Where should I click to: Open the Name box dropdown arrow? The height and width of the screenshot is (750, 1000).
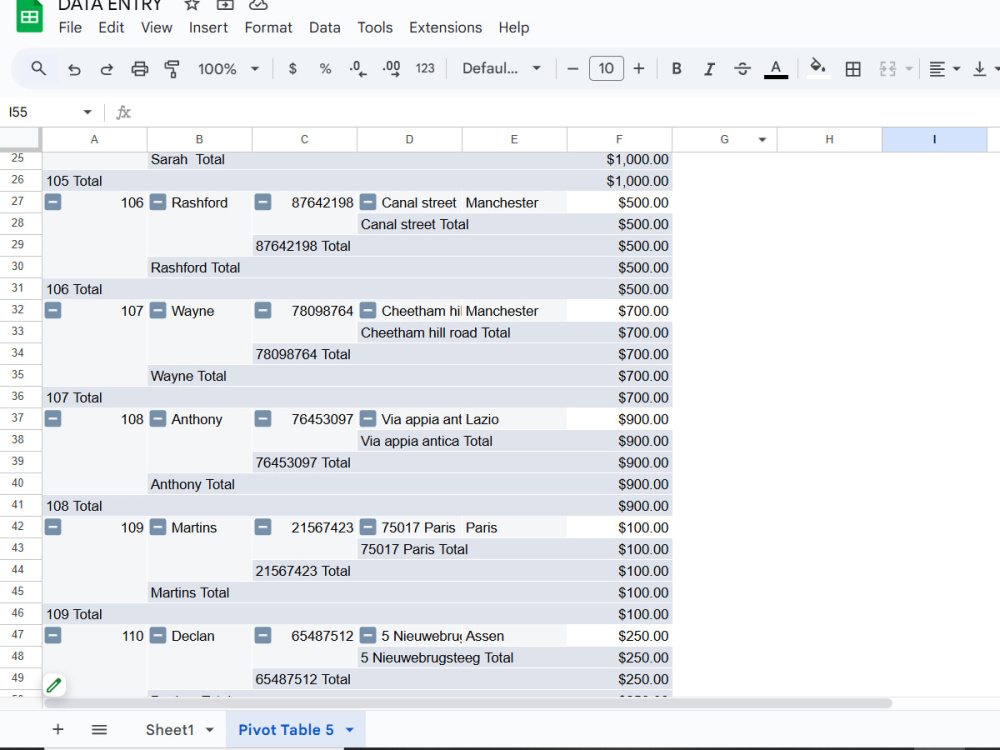87,112
